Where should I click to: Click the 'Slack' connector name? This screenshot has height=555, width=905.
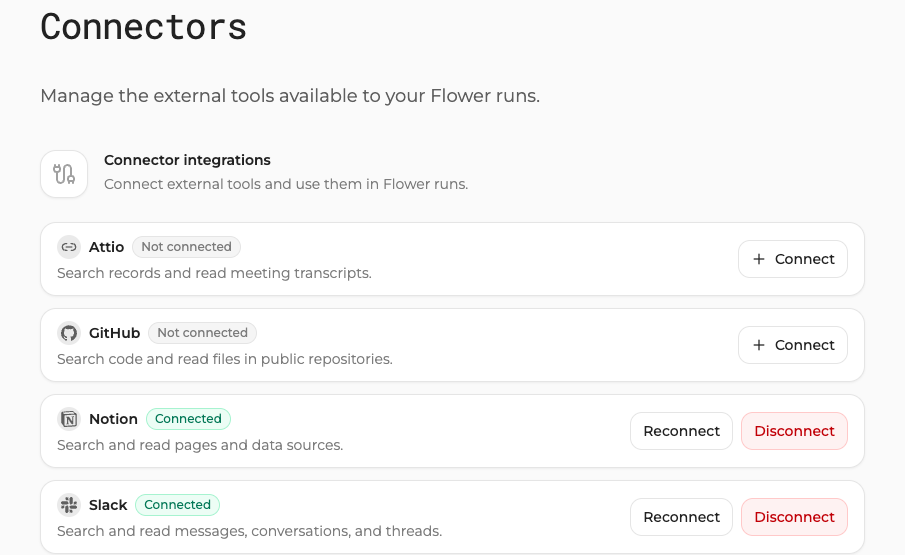coord(108,505)
